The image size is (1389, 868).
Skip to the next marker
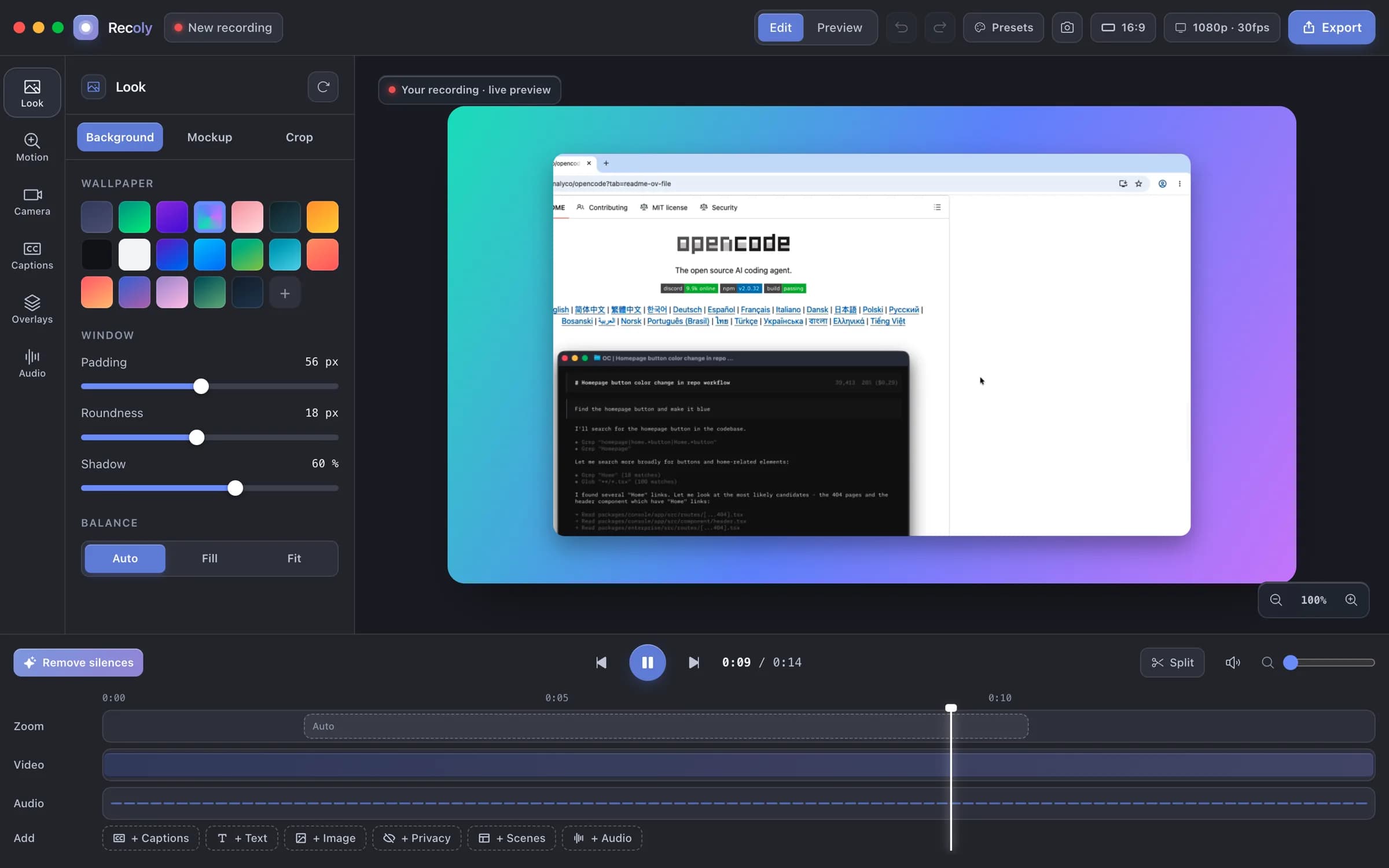694,663
